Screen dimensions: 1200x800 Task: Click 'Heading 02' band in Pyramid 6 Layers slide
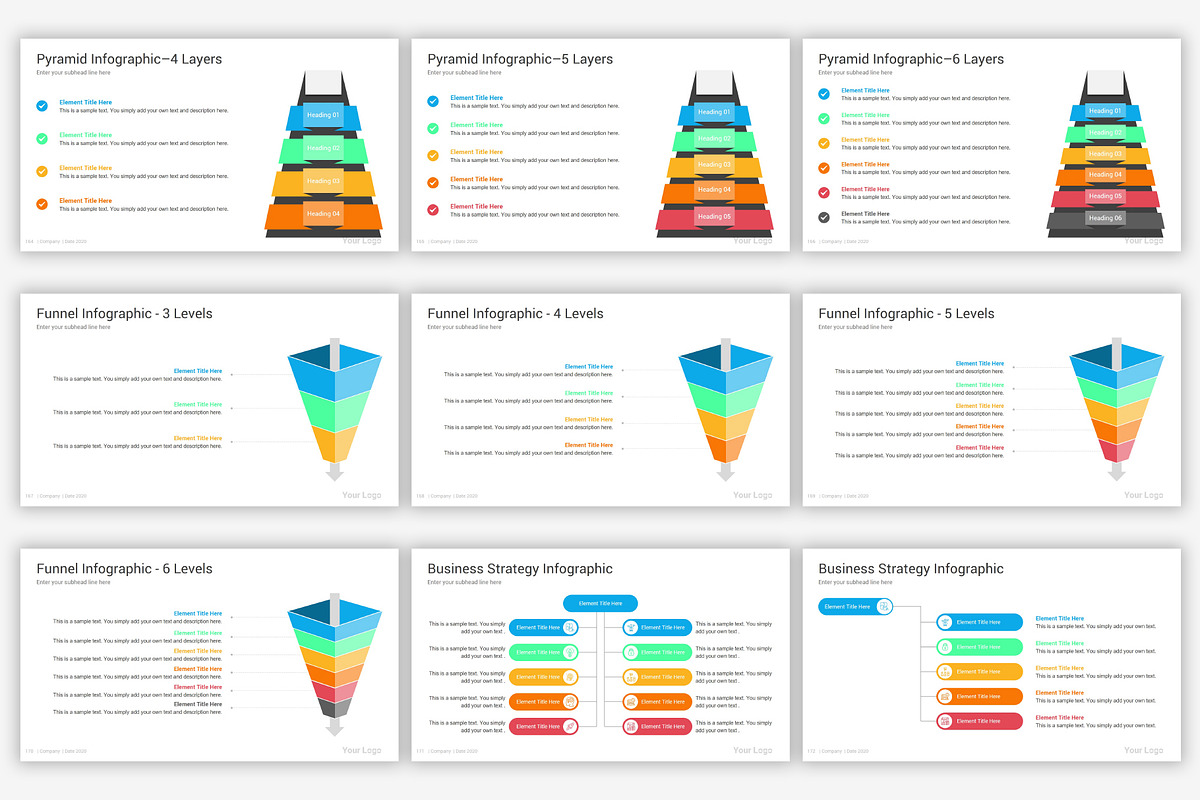click(1105, 132)
